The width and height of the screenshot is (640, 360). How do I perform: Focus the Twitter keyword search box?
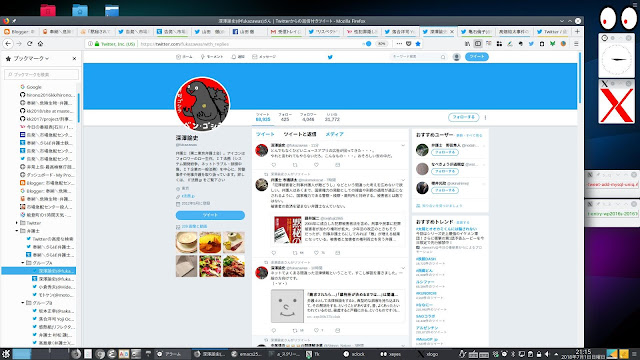coord(418,57)
